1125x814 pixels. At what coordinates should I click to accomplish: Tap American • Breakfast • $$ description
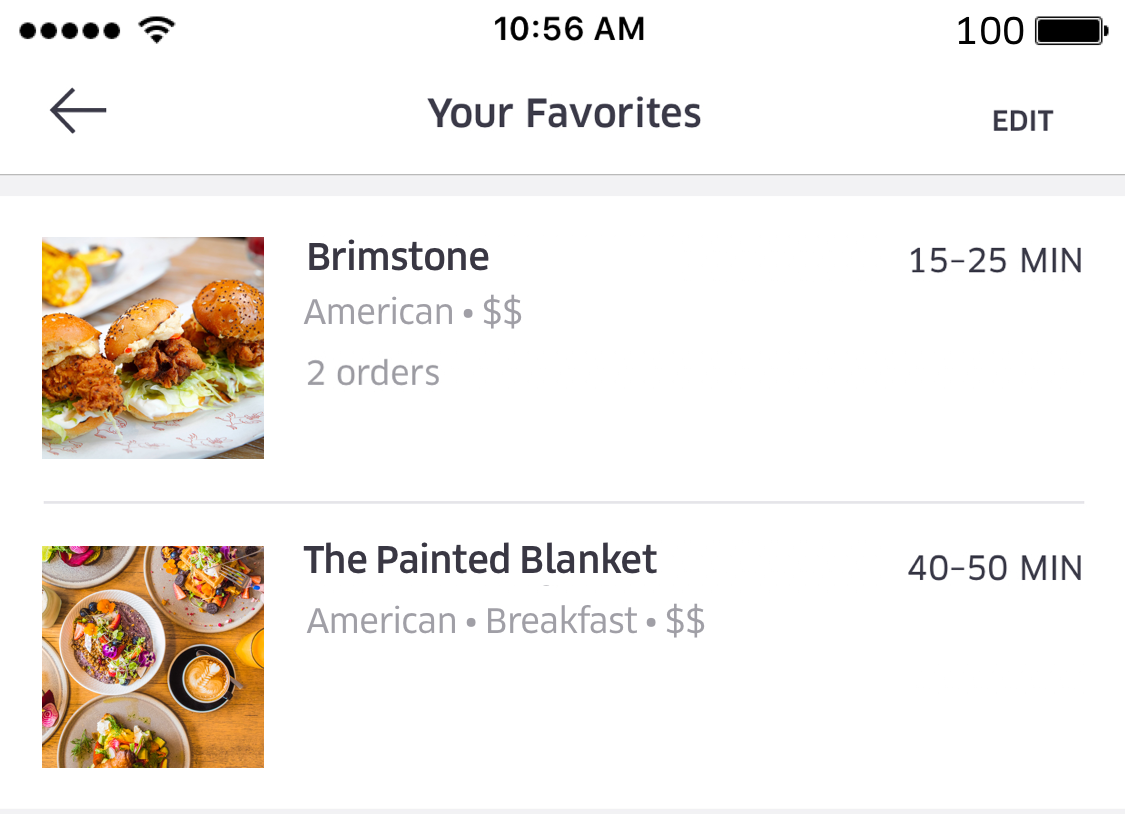tap(505, 620)
